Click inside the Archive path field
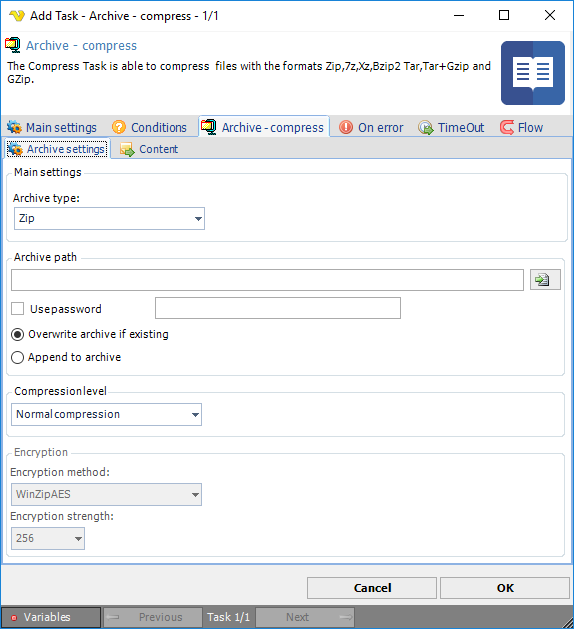Viewport: 574px width, 629px height. (x=267, y=280)
